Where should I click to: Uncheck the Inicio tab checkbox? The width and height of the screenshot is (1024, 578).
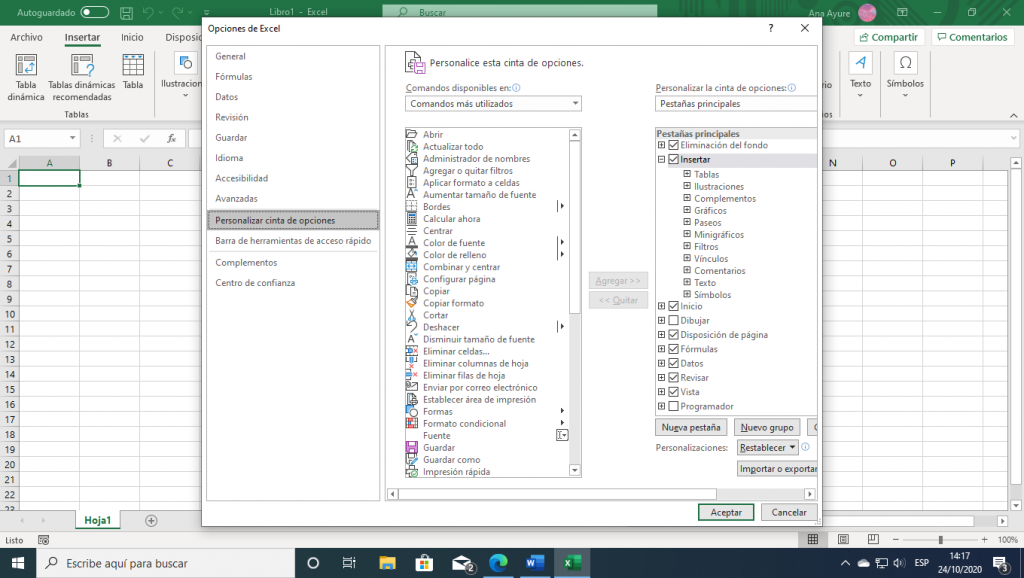(x=673, y=306)
